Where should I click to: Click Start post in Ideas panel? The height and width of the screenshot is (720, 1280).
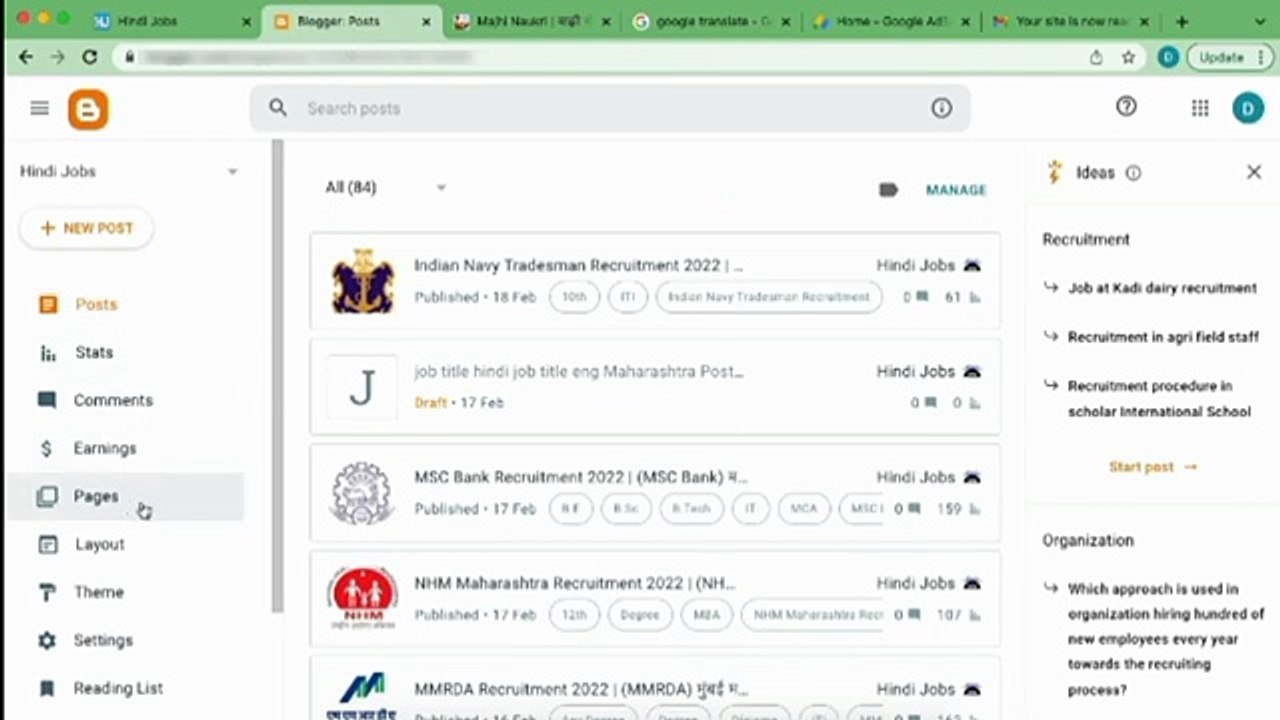pos(1153,467)
